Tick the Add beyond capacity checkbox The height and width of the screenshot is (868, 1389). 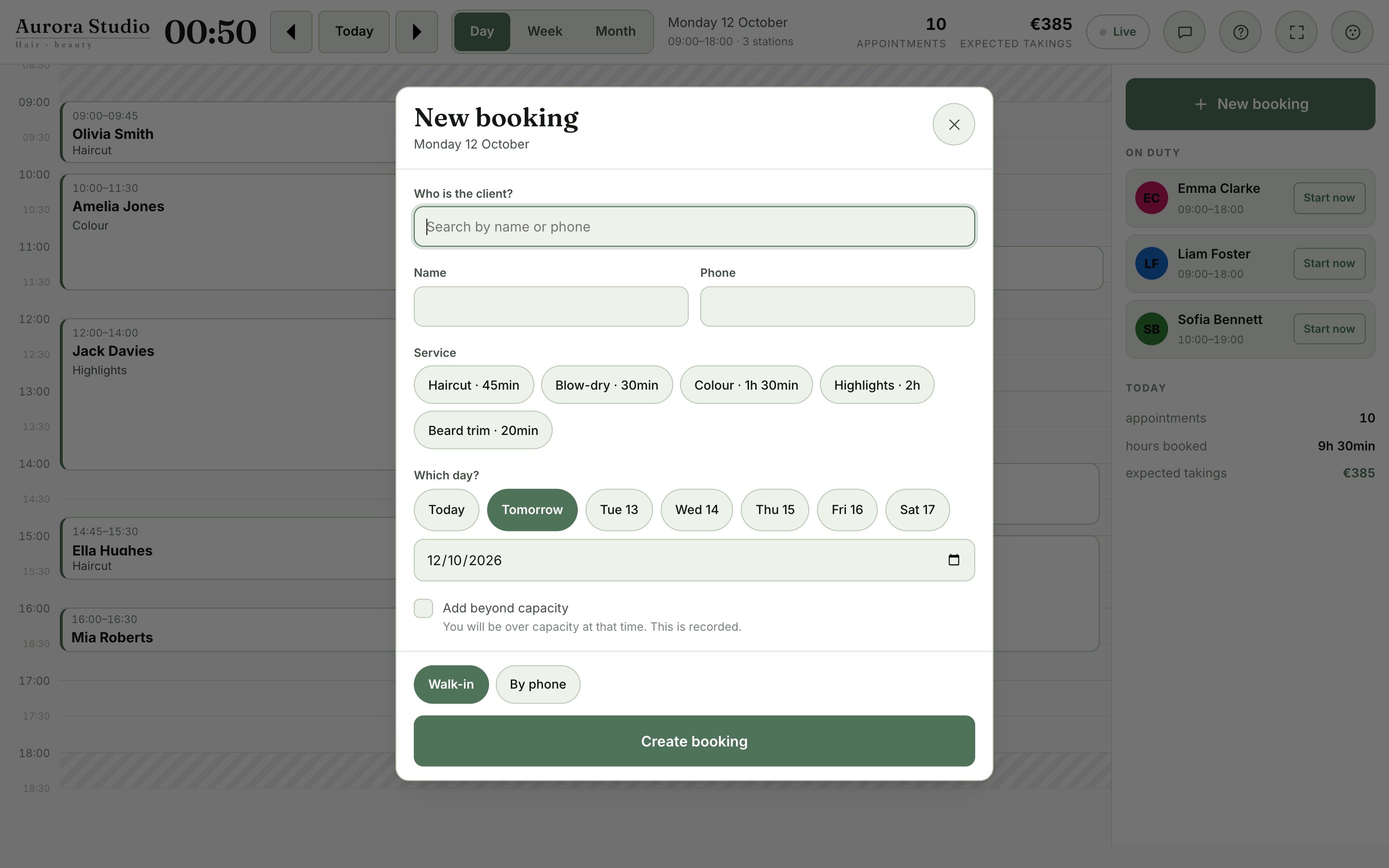(x=423, y=609)
